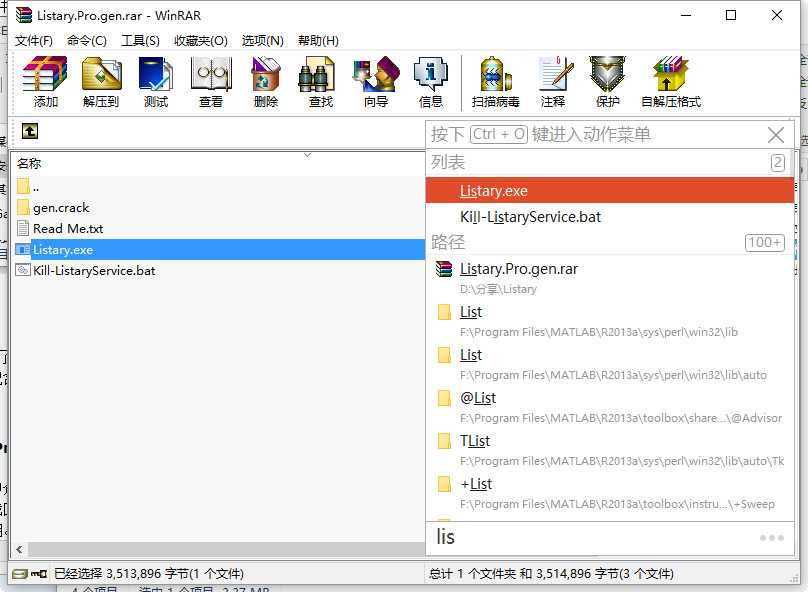Viewport: 808px width, 592px height.
Task: Click the D:\分享\Listary path text
Action: pyautogui.click(x=498, y=290)
